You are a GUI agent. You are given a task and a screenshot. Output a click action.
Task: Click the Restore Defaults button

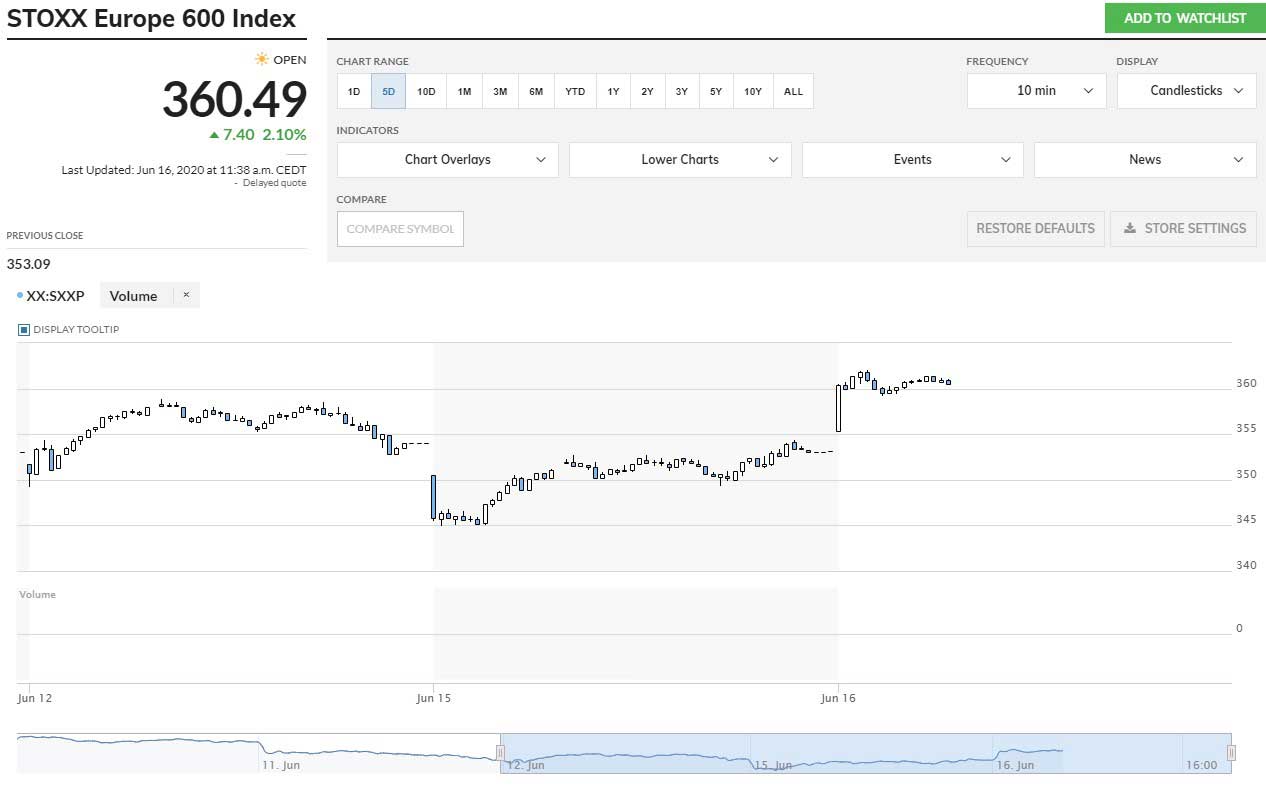point(1035,228)
